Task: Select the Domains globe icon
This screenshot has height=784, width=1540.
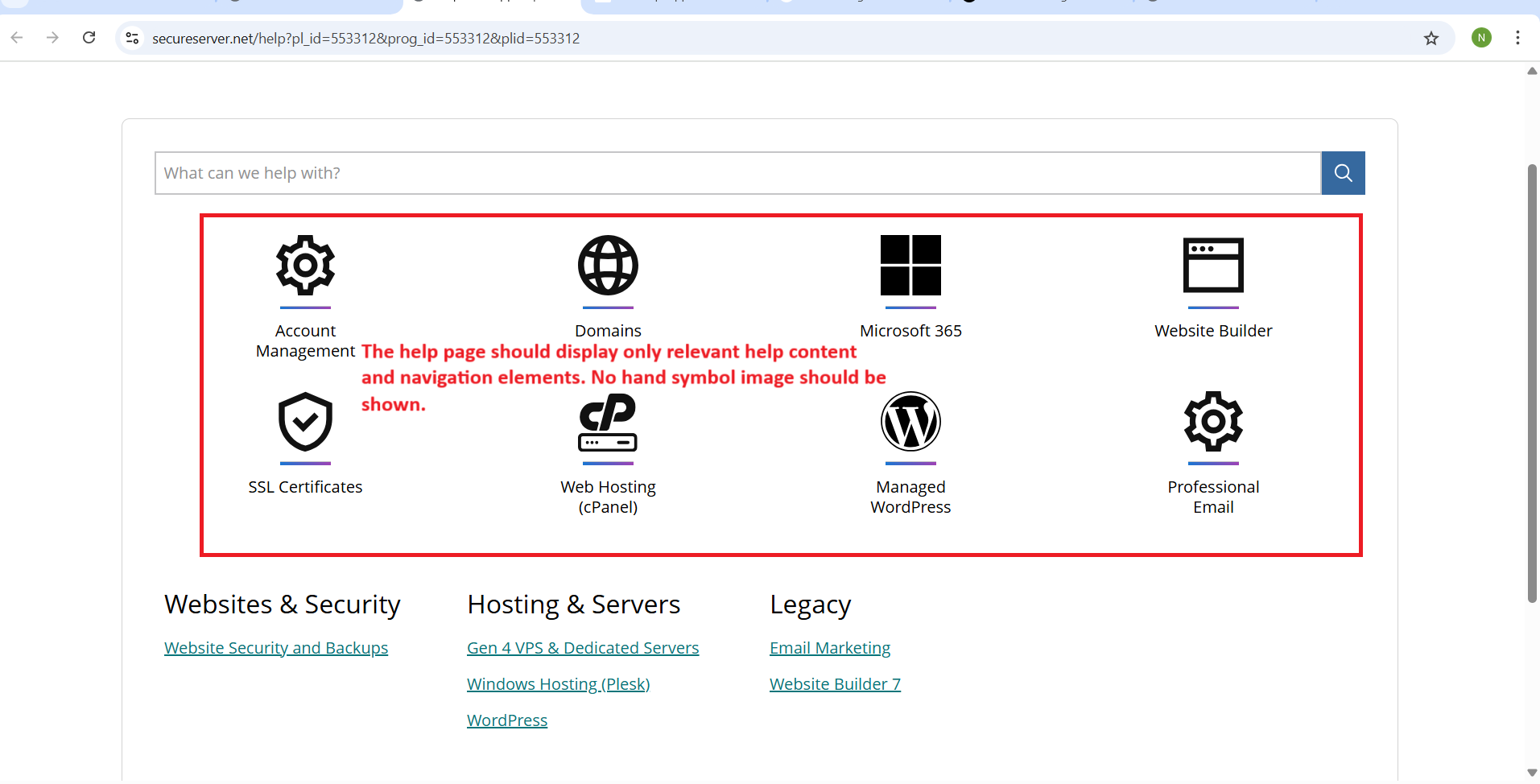Action: click(x=608, y=266)
